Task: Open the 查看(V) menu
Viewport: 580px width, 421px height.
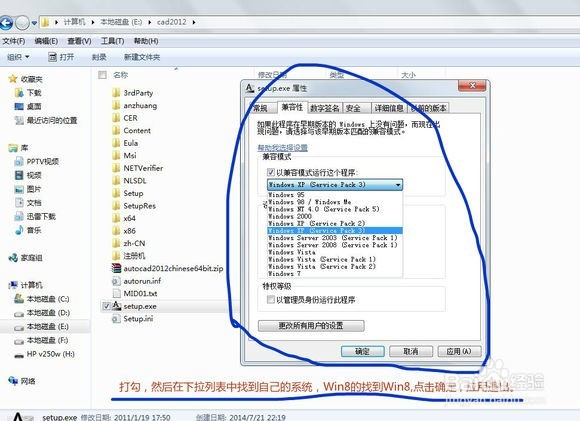Action: (79, 41)
